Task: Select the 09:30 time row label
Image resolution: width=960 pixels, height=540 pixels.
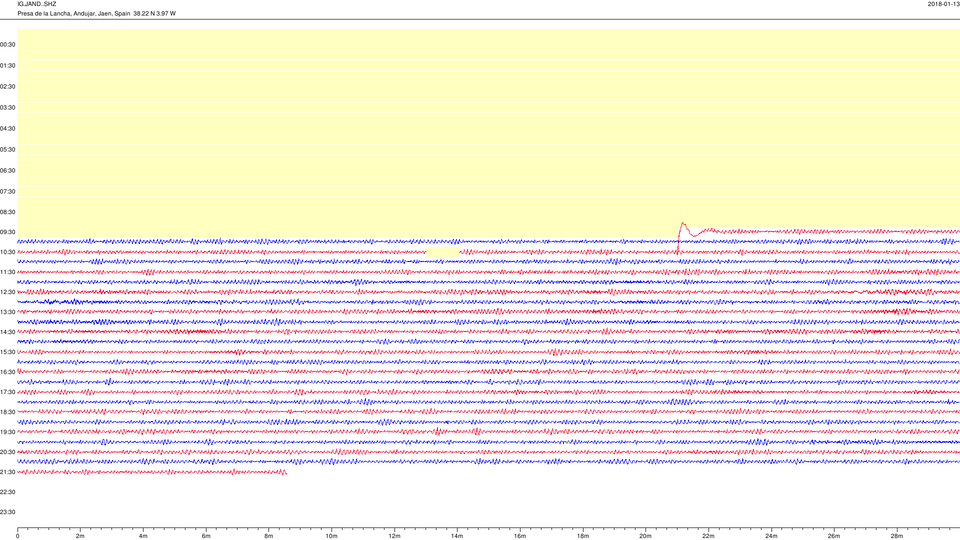Action: (8, 232)
